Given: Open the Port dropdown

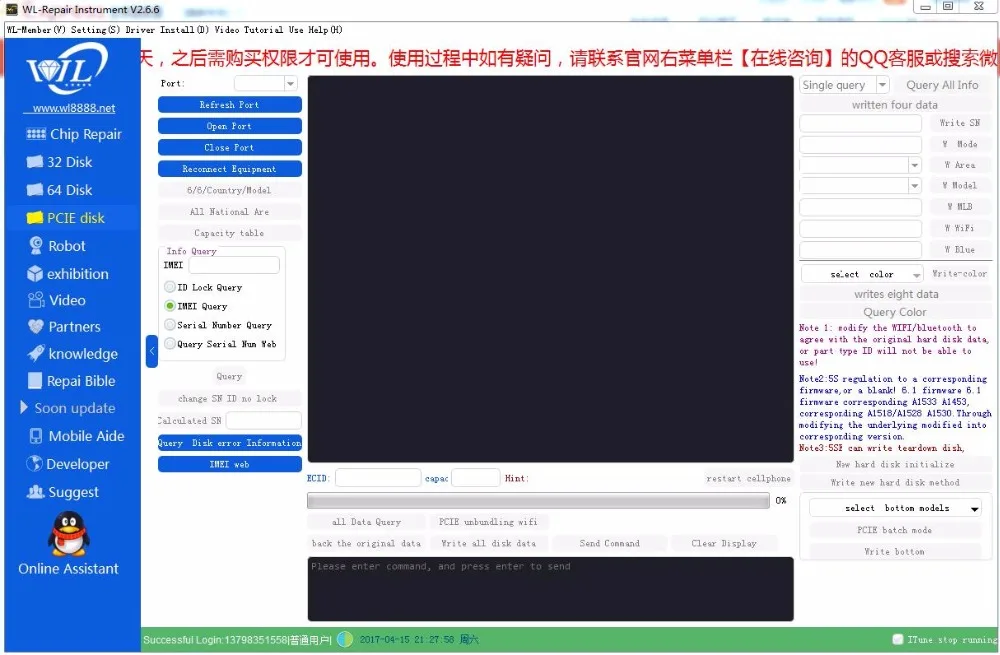Looking at the screenshot, I should (x=290, y=84).
